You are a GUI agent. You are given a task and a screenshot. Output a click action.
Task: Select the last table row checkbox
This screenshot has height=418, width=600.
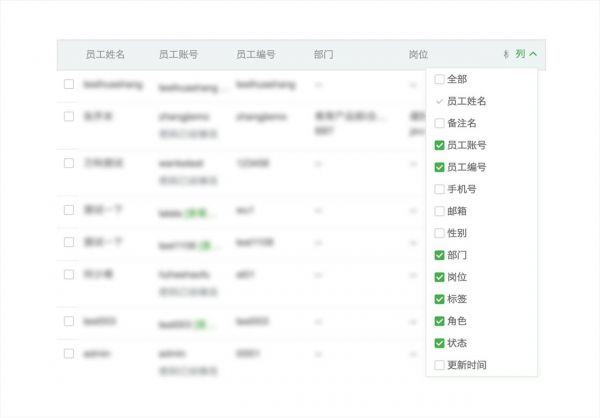click(x=69, y=353)
